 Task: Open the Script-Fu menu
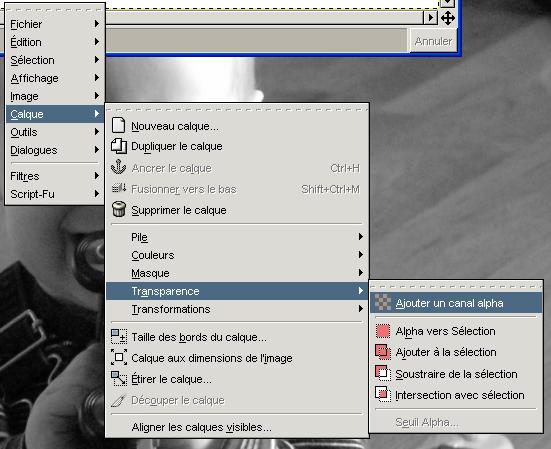[x=55, y=194]
